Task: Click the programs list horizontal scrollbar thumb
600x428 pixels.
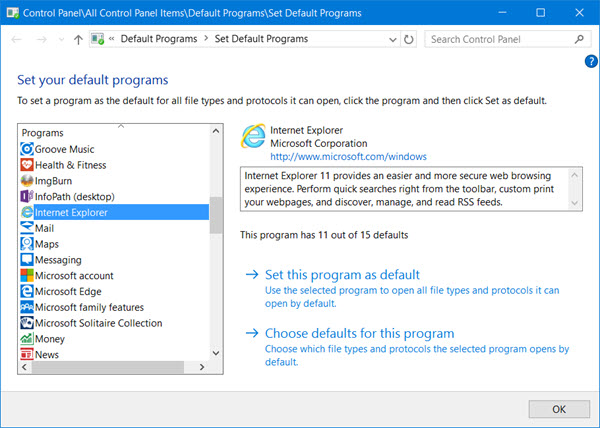Action: 108,367
